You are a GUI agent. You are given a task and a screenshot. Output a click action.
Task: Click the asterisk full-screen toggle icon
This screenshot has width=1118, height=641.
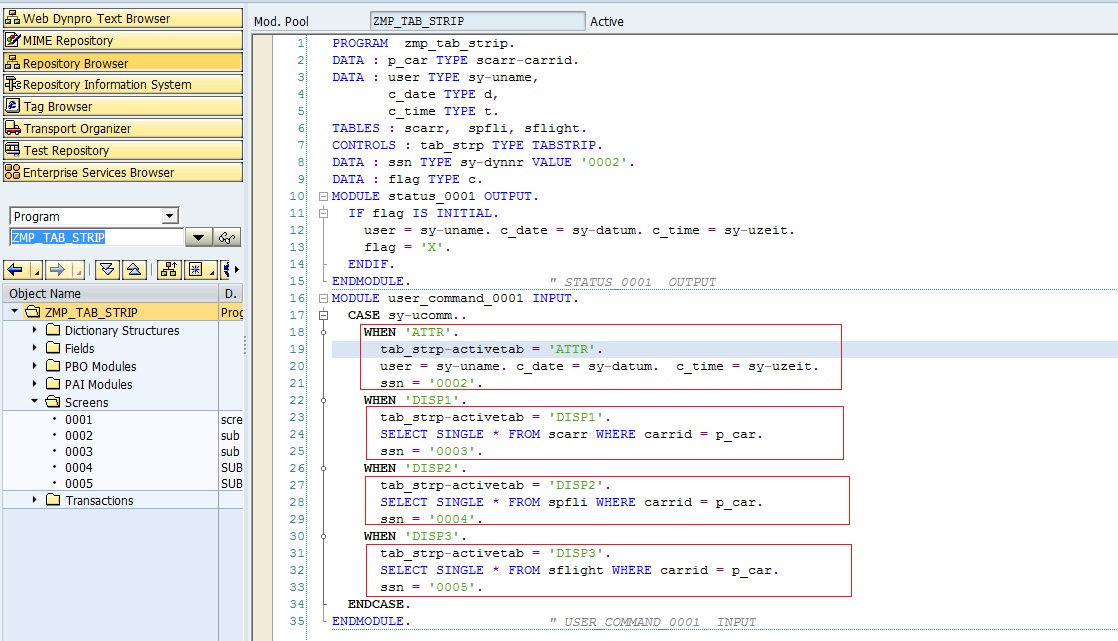point(196,269)
